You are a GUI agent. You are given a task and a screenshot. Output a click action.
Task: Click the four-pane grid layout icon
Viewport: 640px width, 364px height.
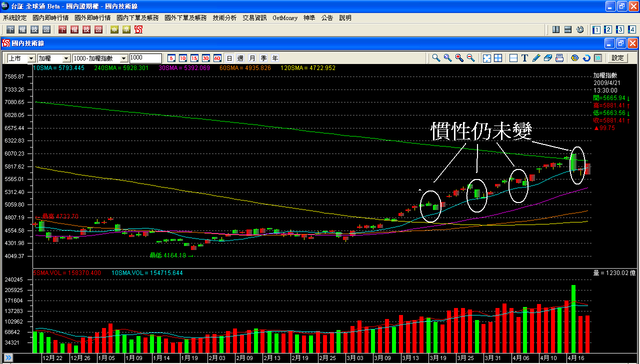pos(498,58)
